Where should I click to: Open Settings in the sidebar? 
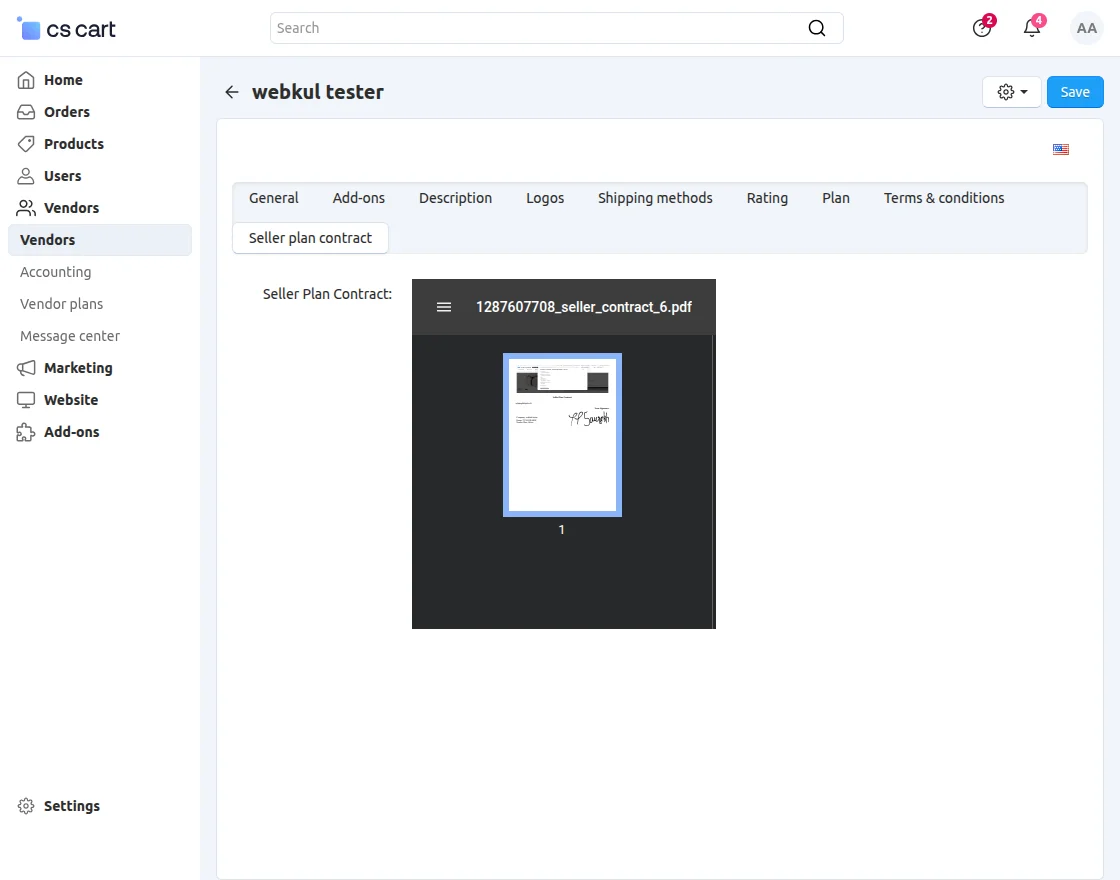[x=72, y=806]
